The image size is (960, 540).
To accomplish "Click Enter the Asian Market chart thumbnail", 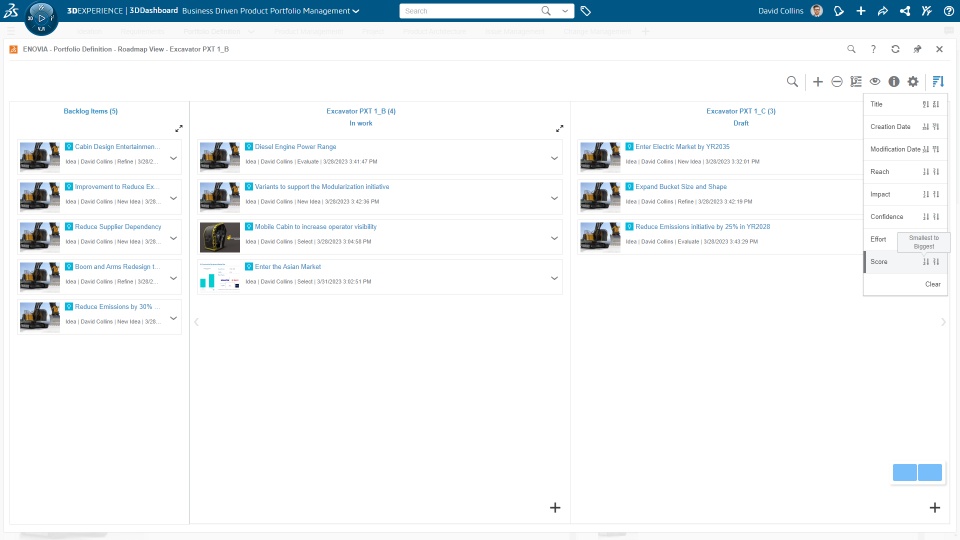I will pyautogui.click(x=220, y=277).
